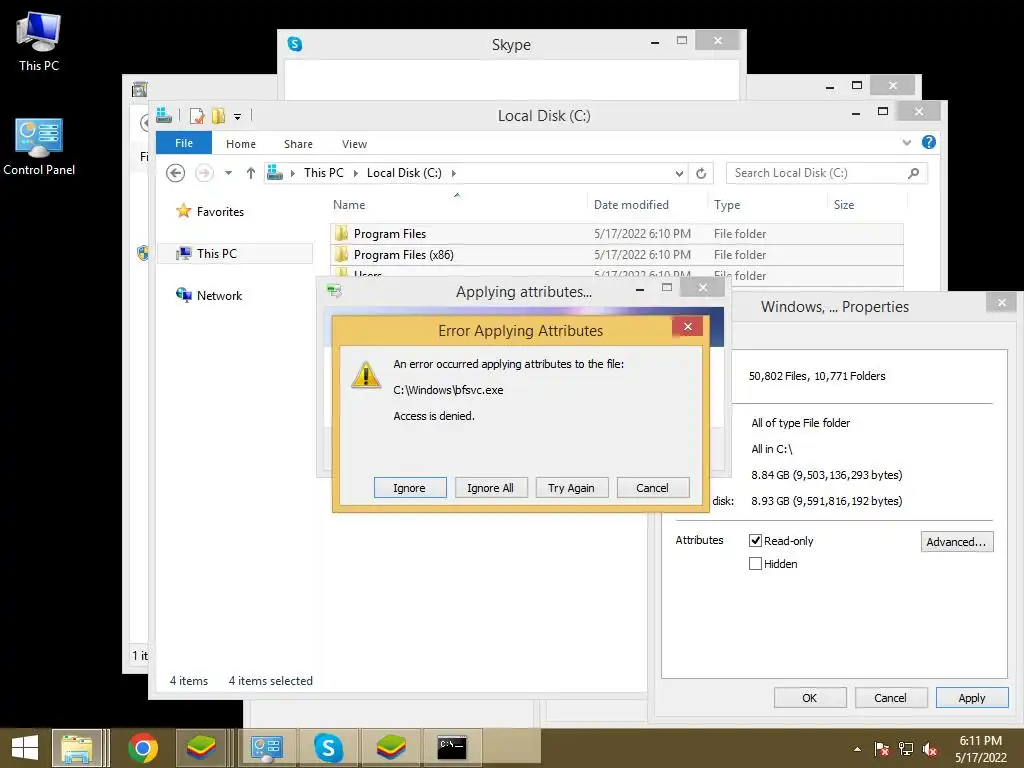Screen dimensions: 1024x768
Task: Open Share ribbon tab
Action: click(298, 144)
